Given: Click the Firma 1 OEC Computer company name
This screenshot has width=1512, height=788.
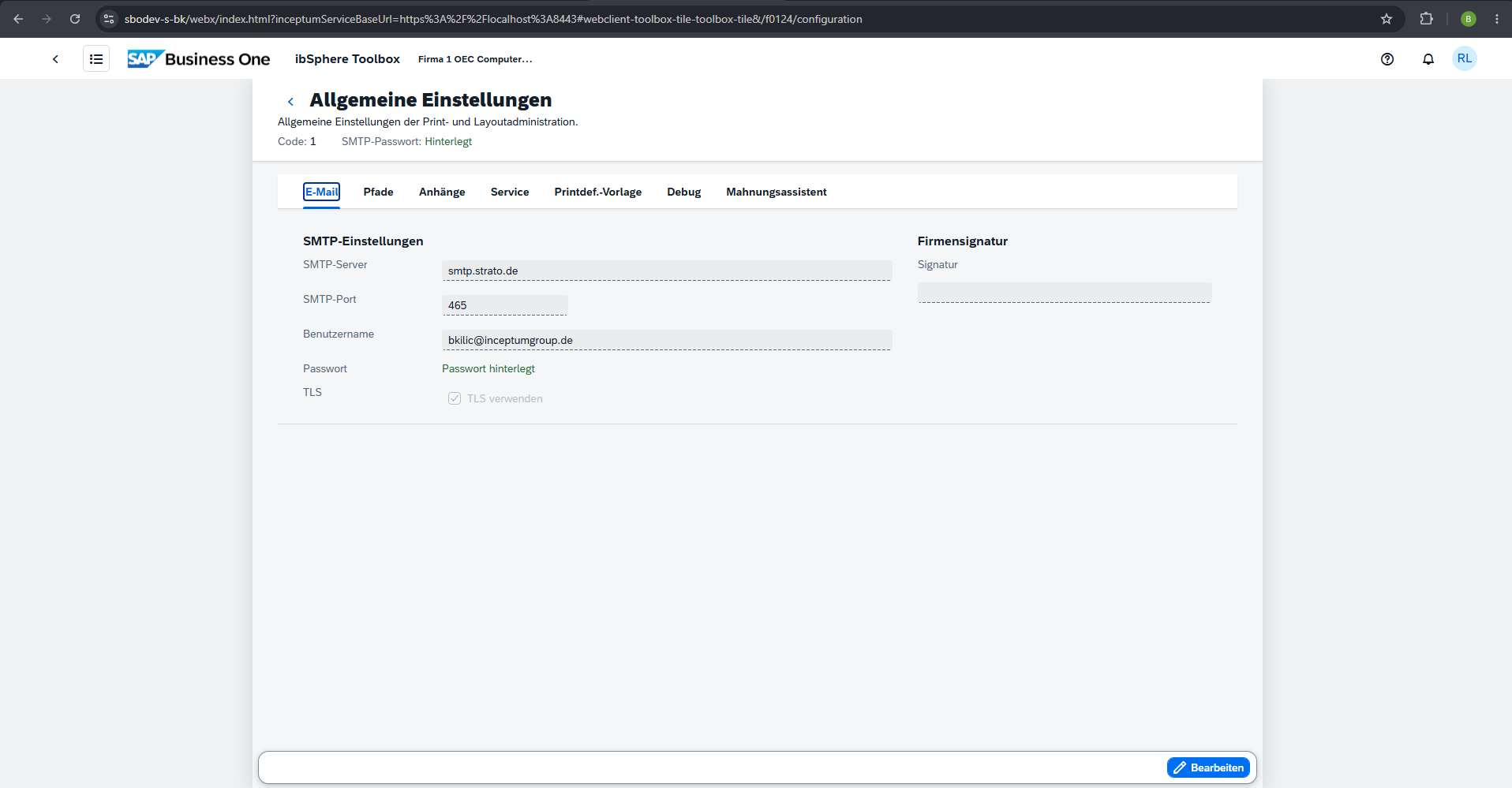Looking at the screenshot, I should [x=475, y=59].
